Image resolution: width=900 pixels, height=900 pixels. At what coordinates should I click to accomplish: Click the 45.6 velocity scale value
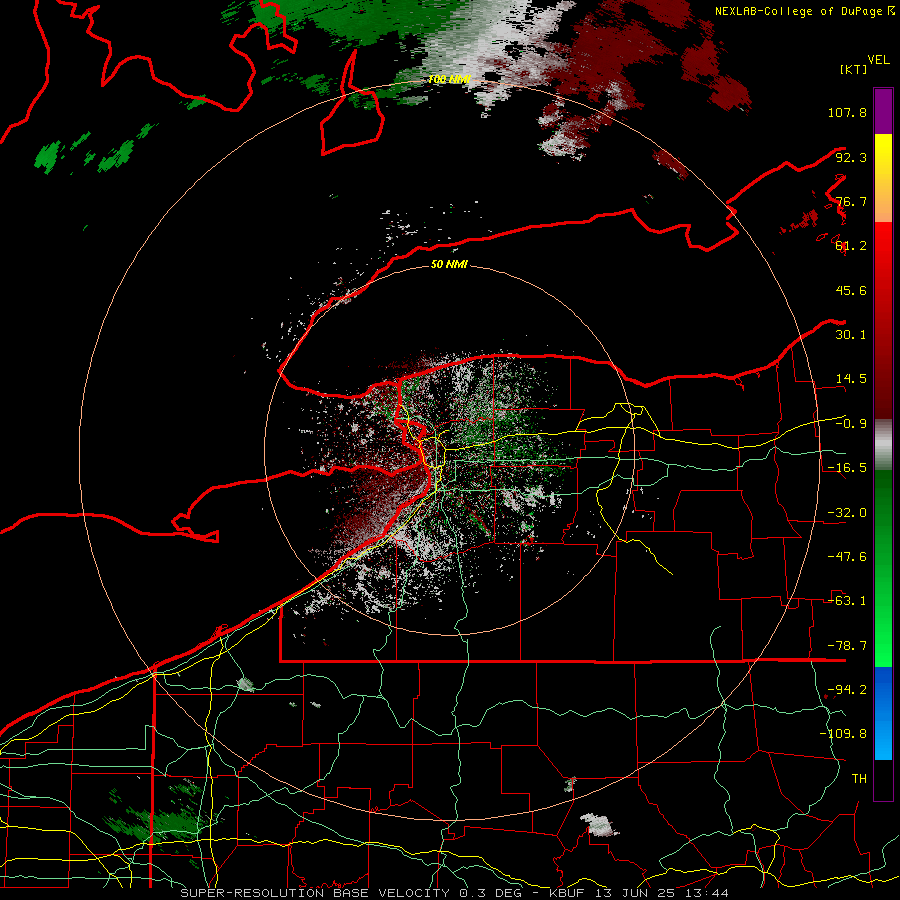tap(851, 290)
